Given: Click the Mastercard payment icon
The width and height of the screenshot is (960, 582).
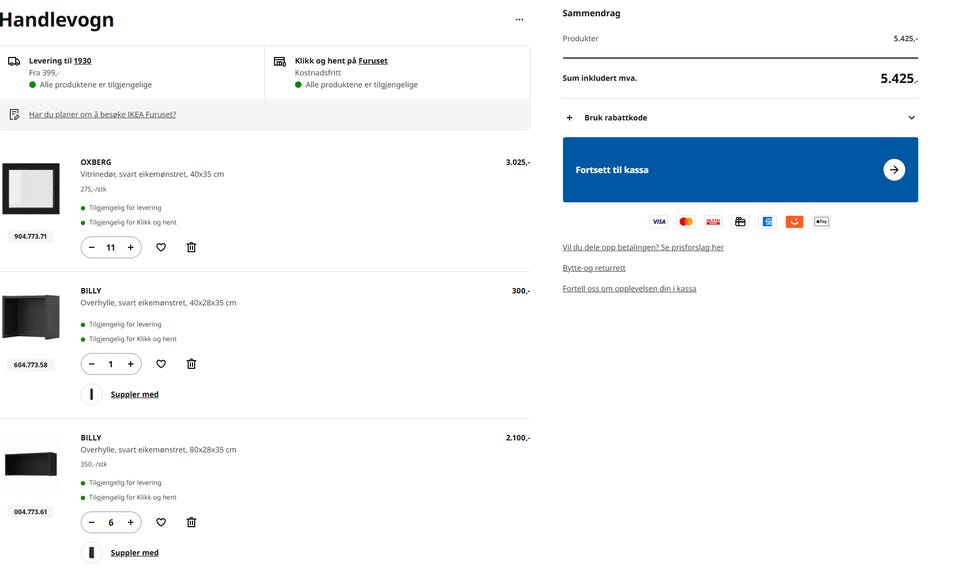Looking at the screenshot, I should 686,222.
